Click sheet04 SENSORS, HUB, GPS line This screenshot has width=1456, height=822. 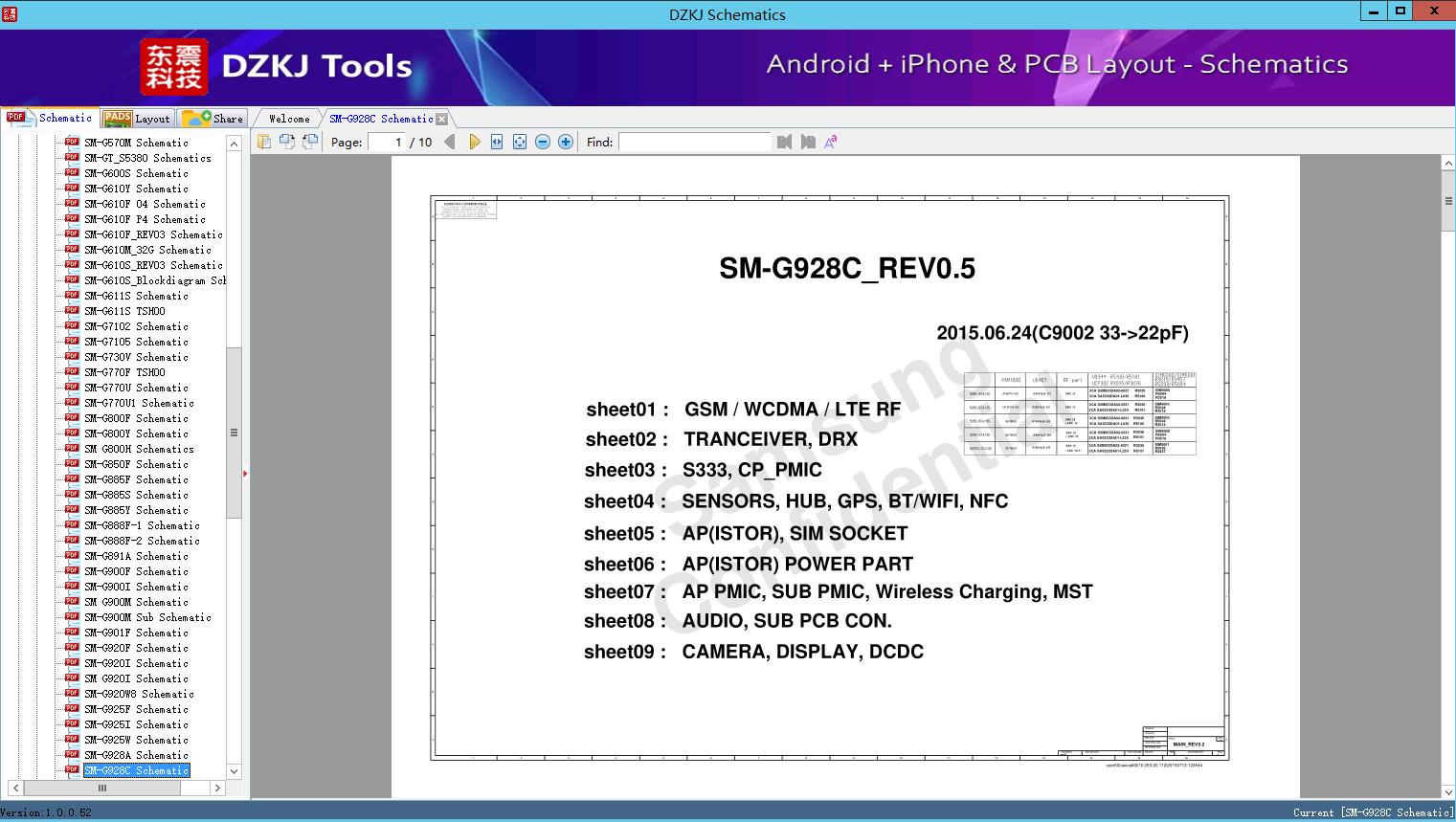[795, 501]
